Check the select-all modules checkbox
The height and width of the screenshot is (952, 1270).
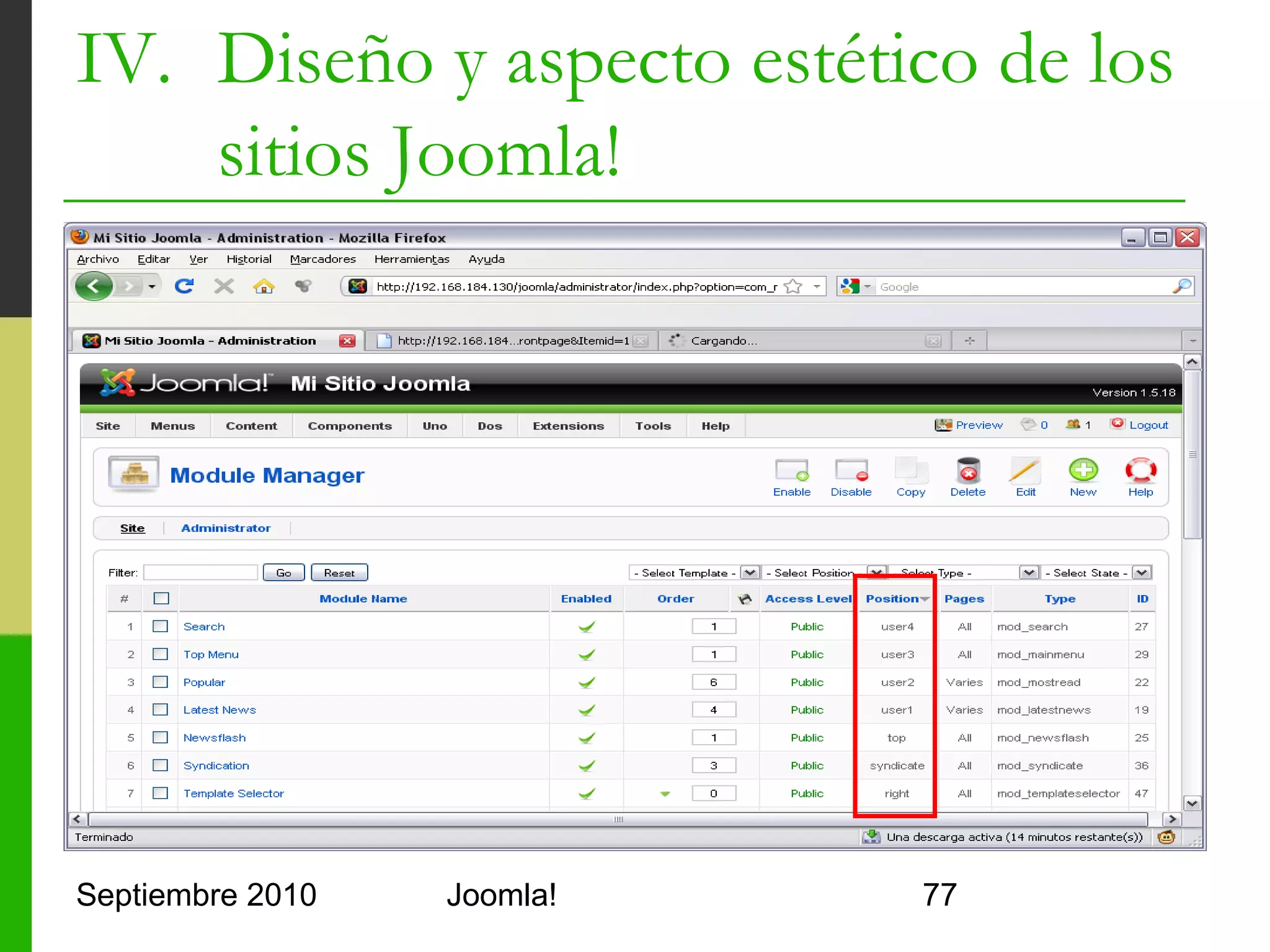click(x=161, y=599)
